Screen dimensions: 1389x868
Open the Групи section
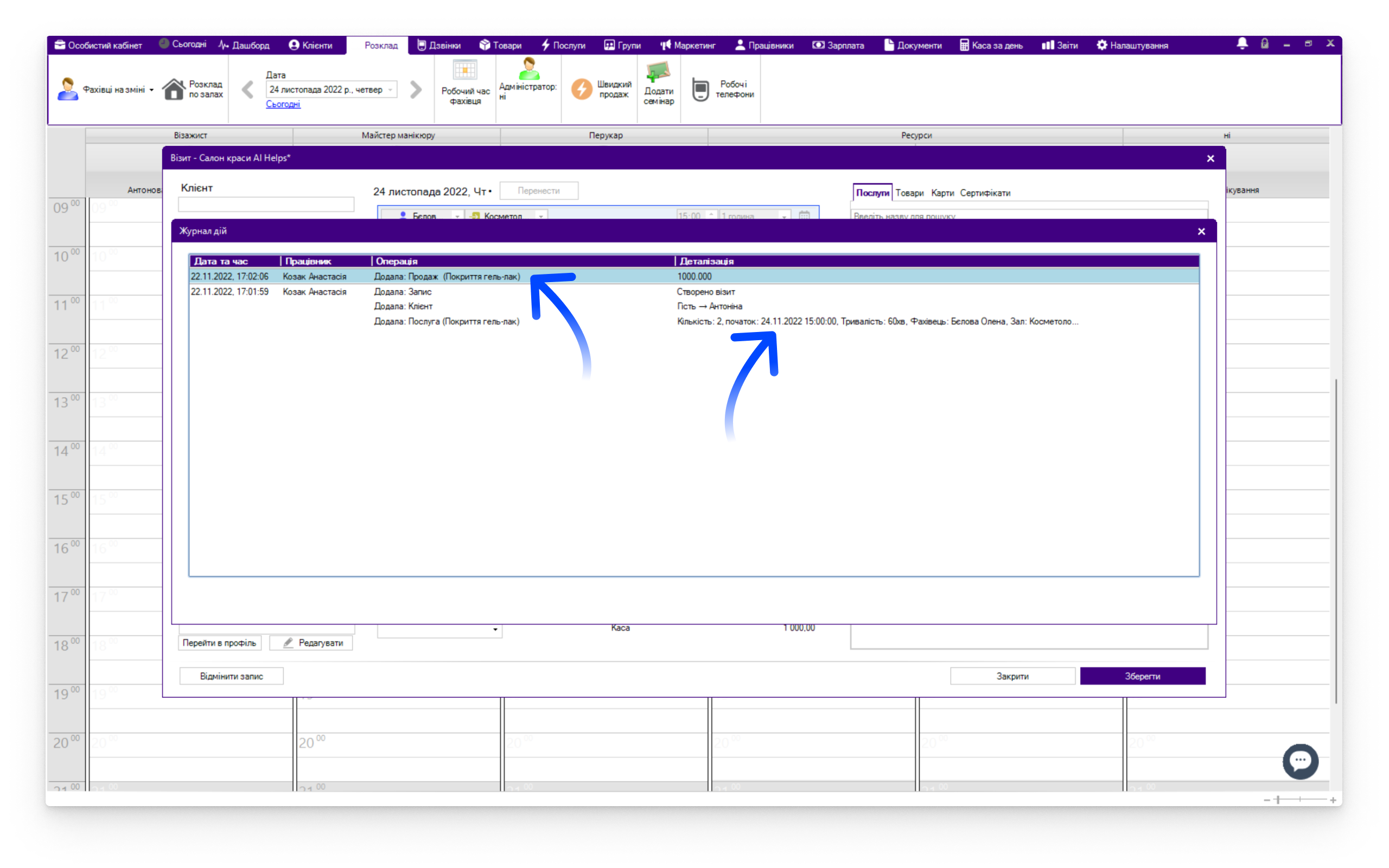tap(622, 45)
